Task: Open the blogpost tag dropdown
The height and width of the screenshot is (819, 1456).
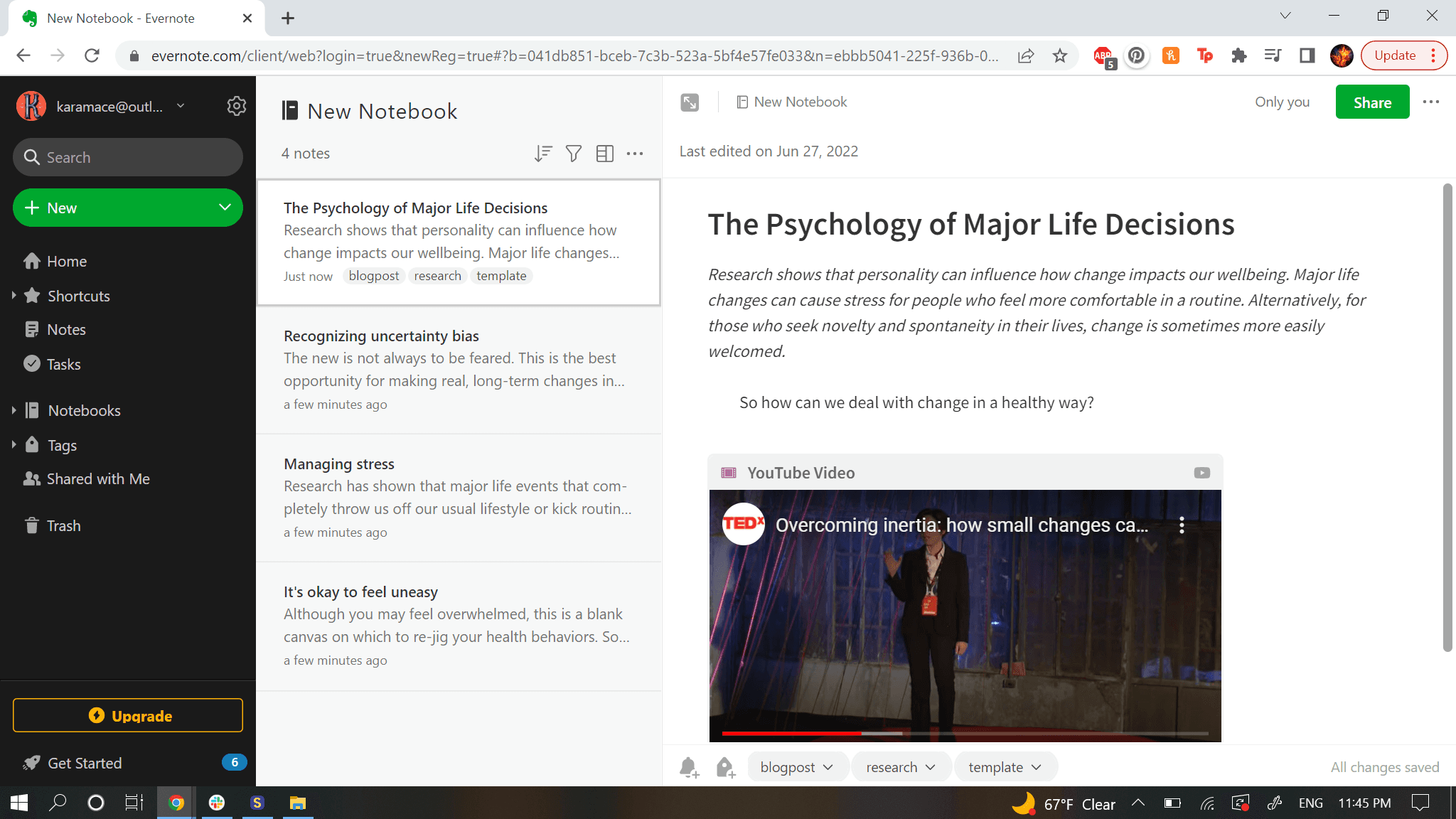Action: 828,767
